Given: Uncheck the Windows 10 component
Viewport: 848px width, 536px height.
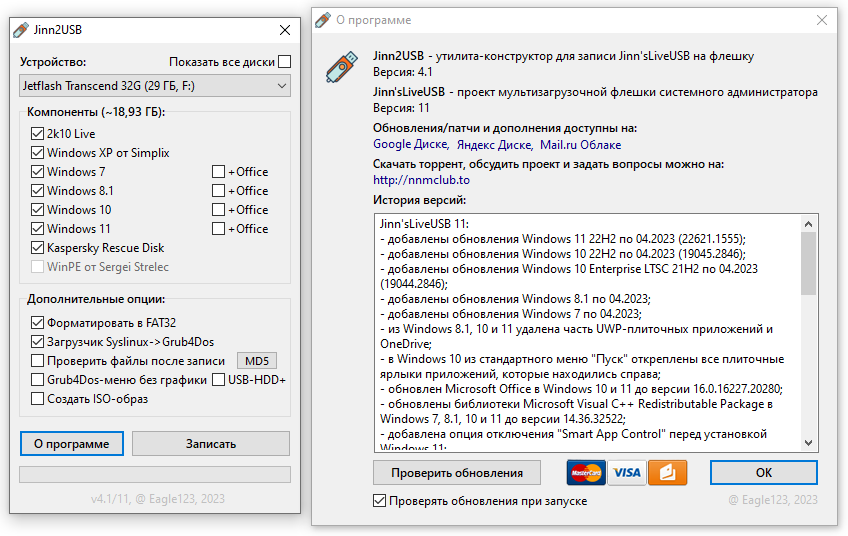Looking at the screenshot, I should tap(37, 209).
